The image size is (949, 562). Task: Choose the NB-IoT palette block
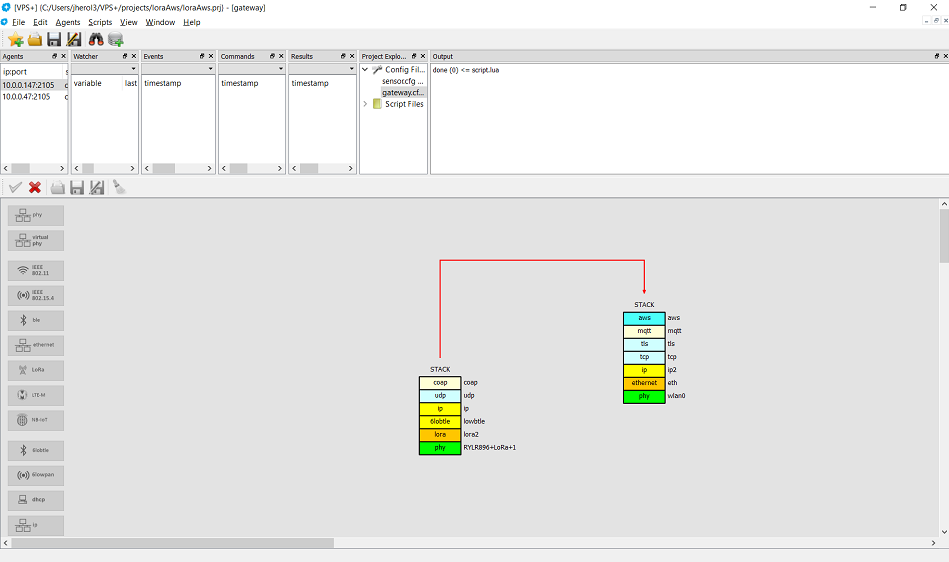click(x=36, y=420)
